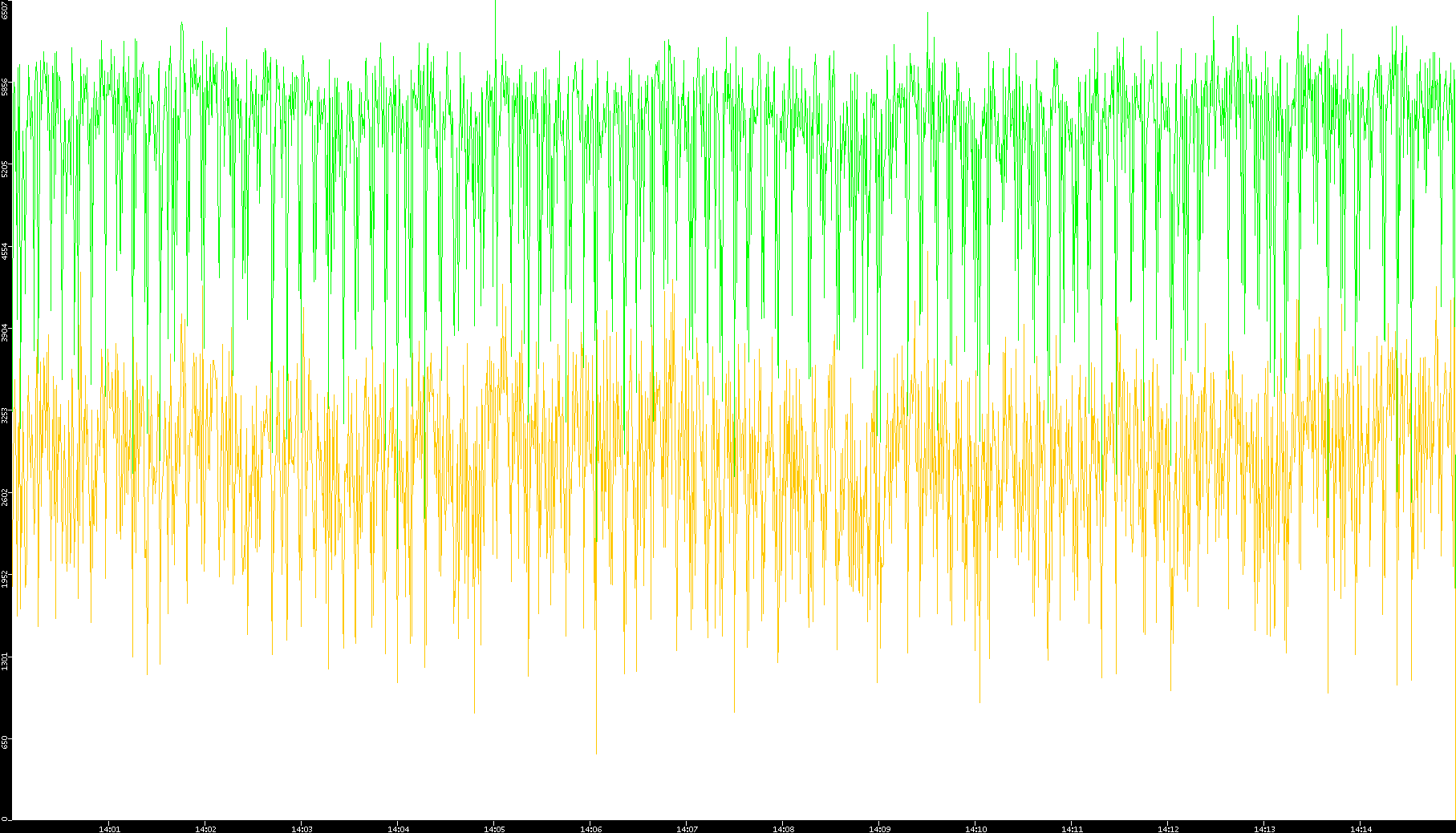This screenshot has height=833, width=1456.
Task: Select the 5205 value axis label
Action: coord(5,169)
